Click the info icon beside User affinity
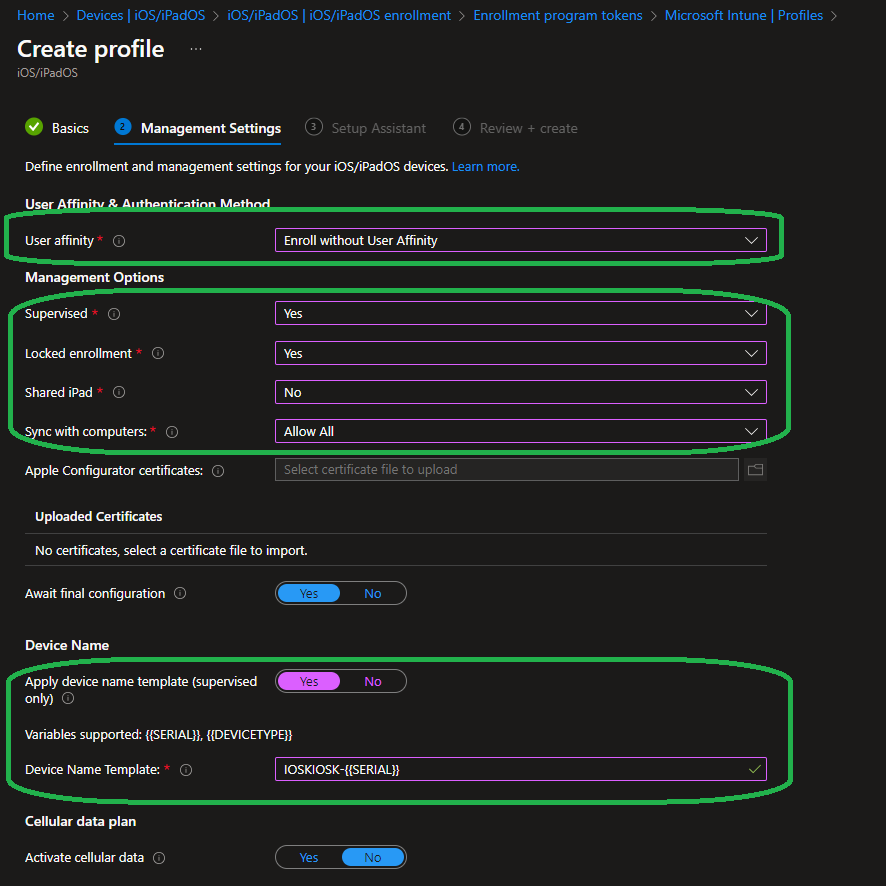Viewport: 886px width, 886px height. click(119, 241)
